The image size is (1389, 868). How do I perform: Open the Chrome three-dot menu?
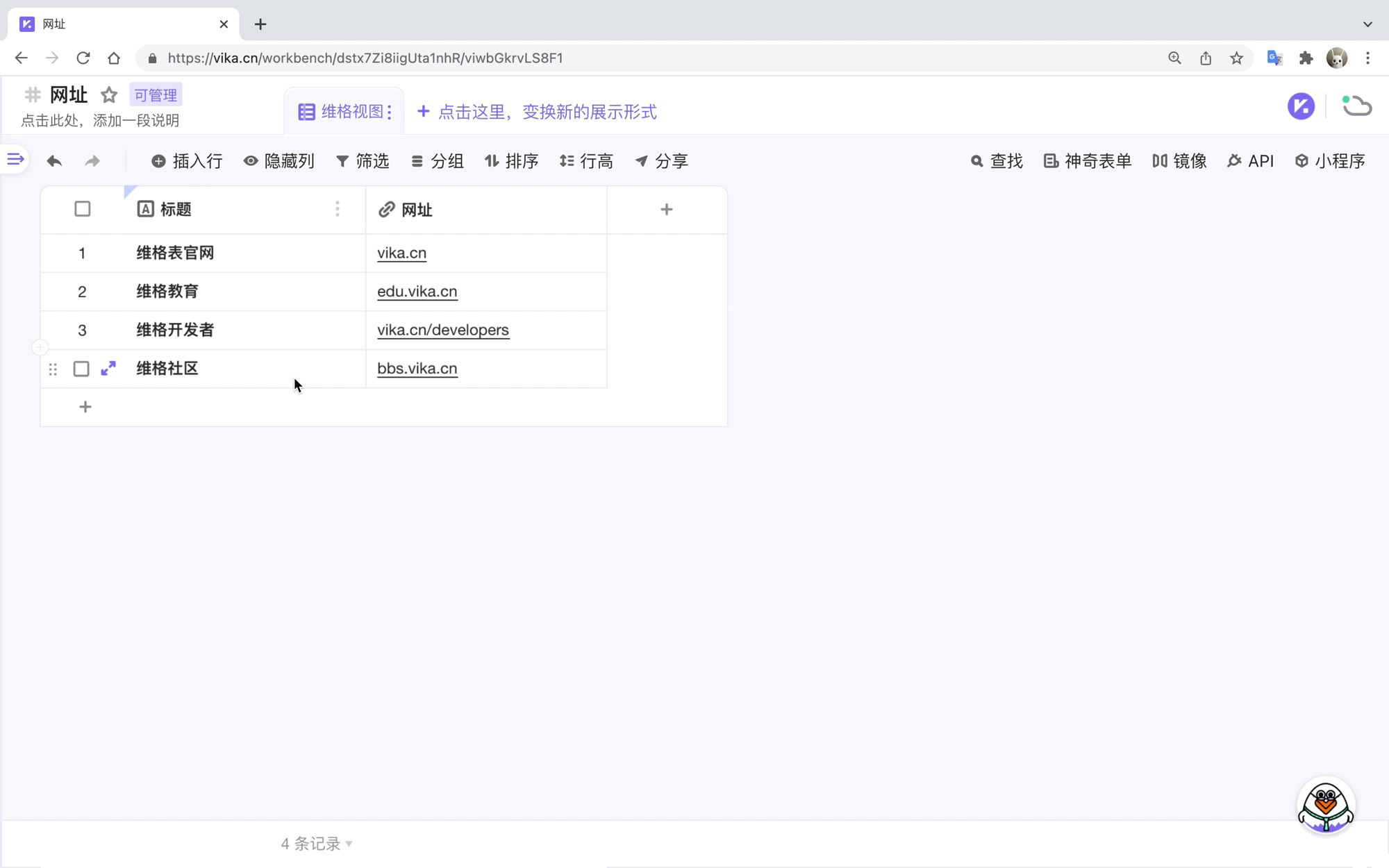(1367, 58)
